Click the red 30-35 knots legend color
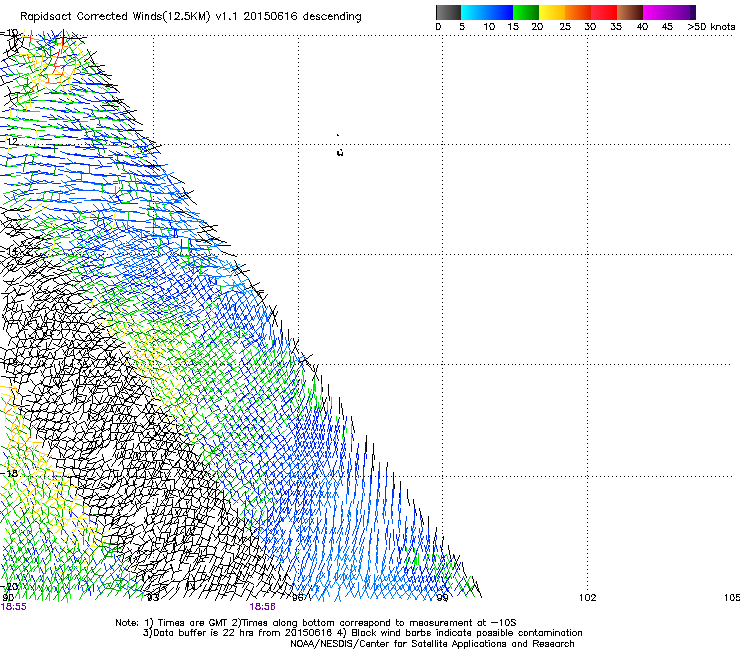This screenshot has height=650, width=740. point(604,12)
